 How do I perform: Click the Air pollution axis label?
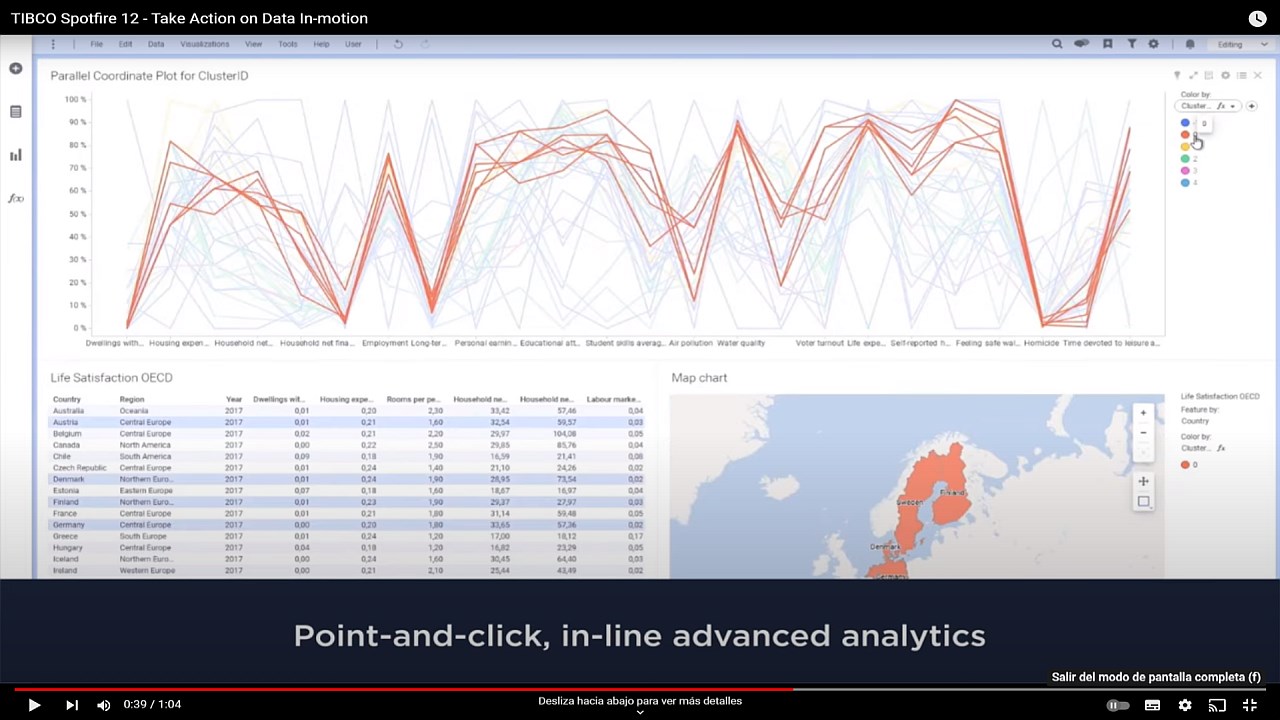[690, 343]
